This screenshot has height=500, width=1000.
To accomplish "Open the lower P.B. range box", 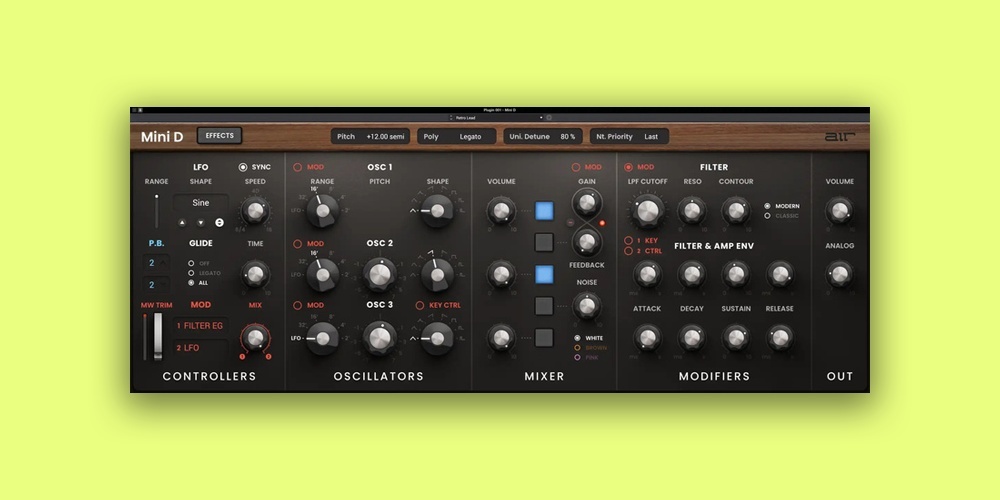I will click(x=156, y=285).
